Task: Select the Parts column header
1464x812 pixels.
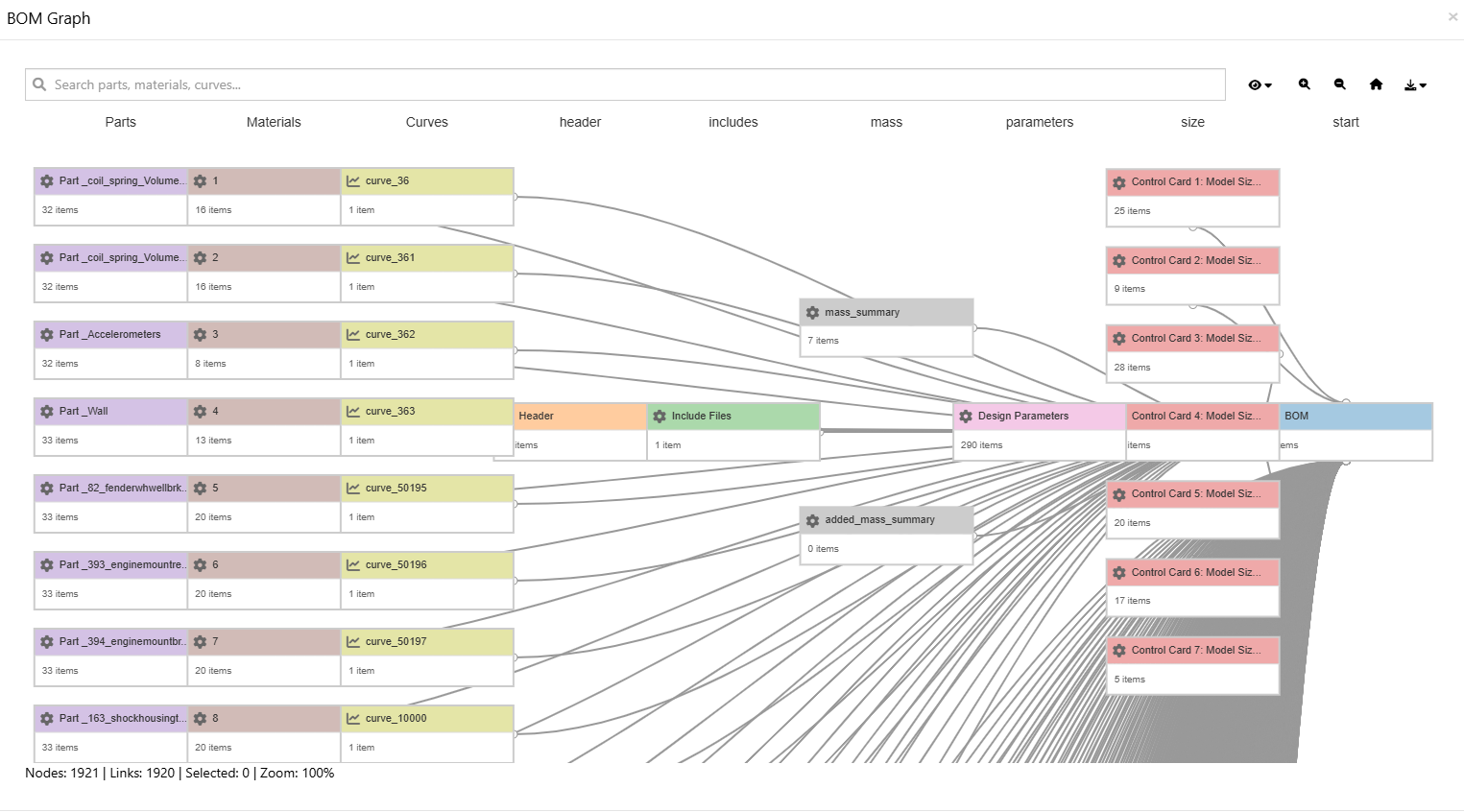Action: pyautogui.click(x=120, y=122)
